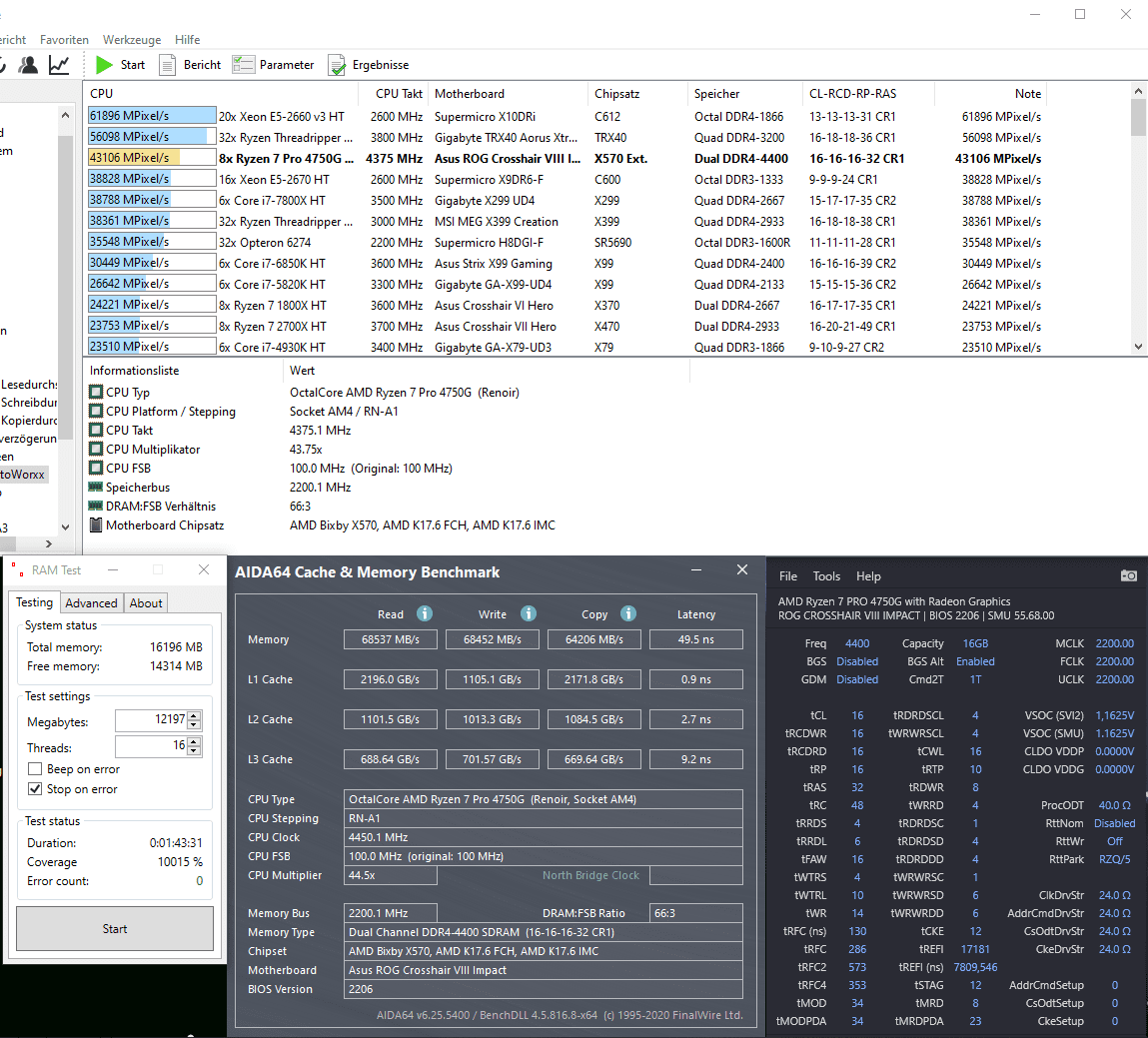Click the Memory Read 68537 MB/s field
Screen dimensions: 1148x1038
(391, 639)
